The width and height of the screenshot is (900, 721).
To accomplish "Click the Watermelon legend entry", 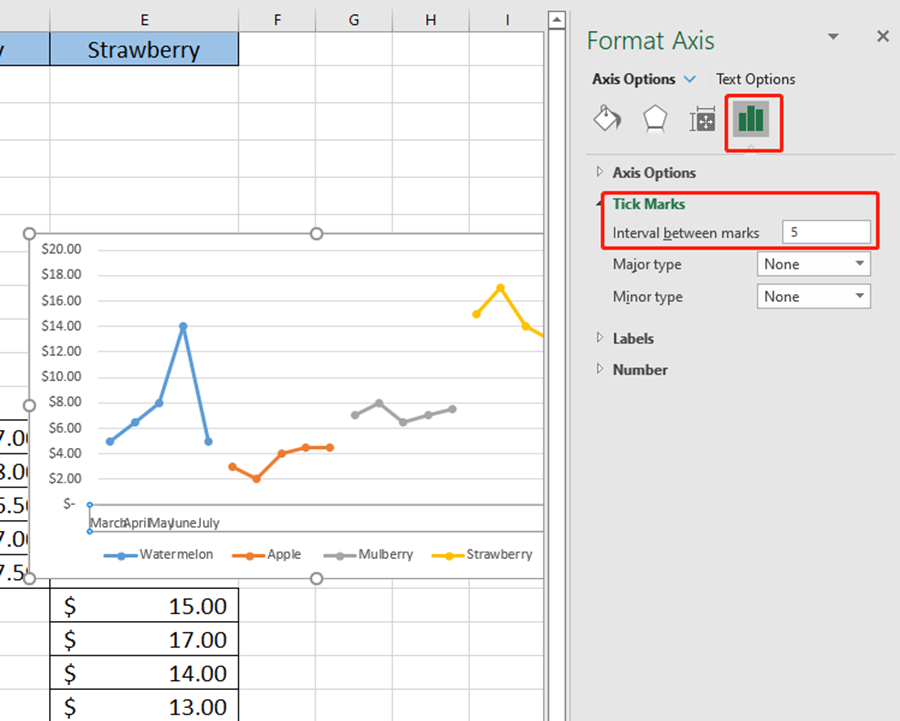I will click(x=158, y=555).
